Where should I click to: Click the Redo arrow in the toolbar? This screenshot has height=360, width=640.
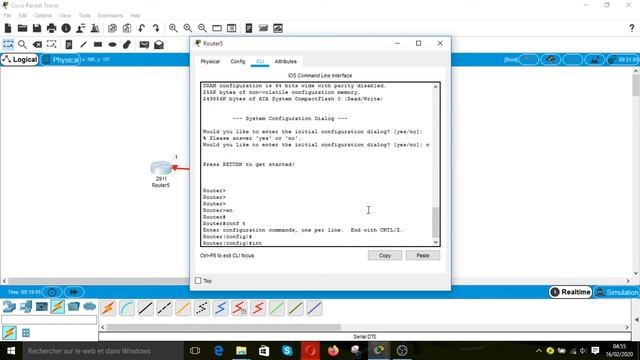pyautogui.click(x=156, y=28)
